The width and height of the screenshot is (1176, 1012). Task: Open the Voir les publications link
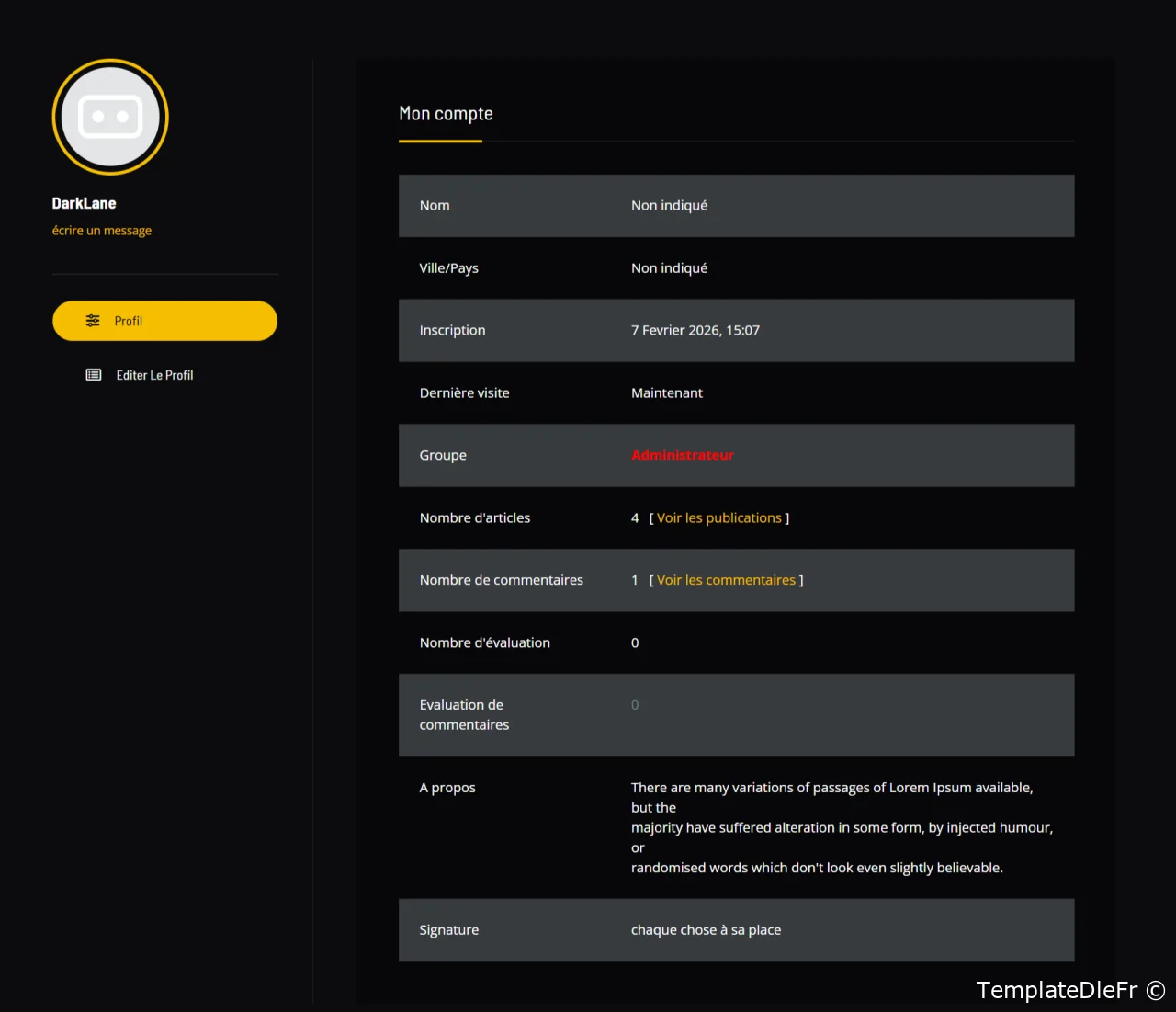718,517
